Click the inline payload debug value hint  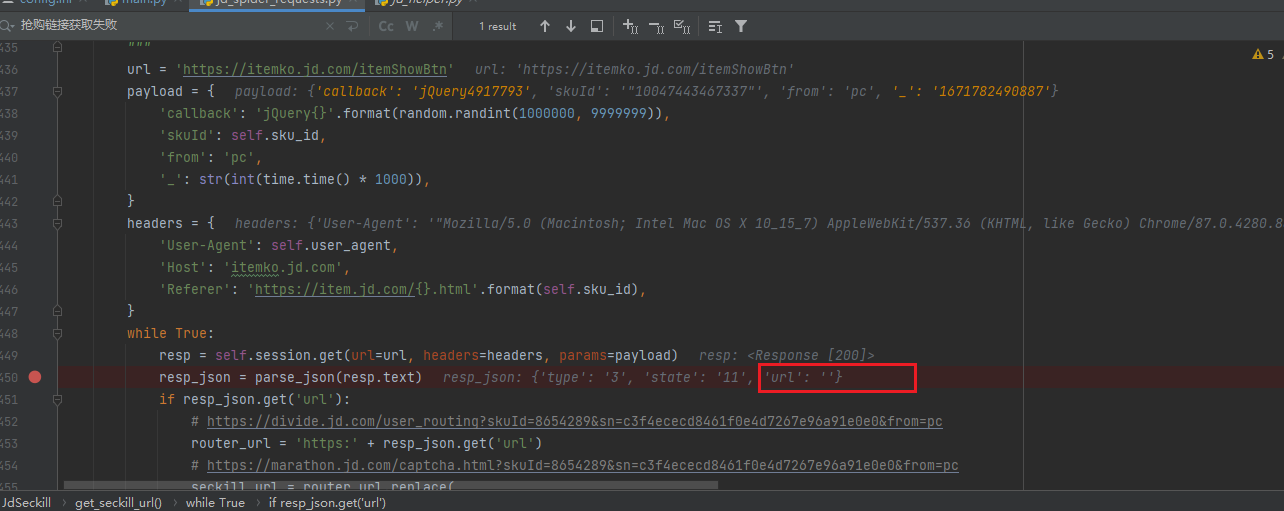click(x=646, y=91)
